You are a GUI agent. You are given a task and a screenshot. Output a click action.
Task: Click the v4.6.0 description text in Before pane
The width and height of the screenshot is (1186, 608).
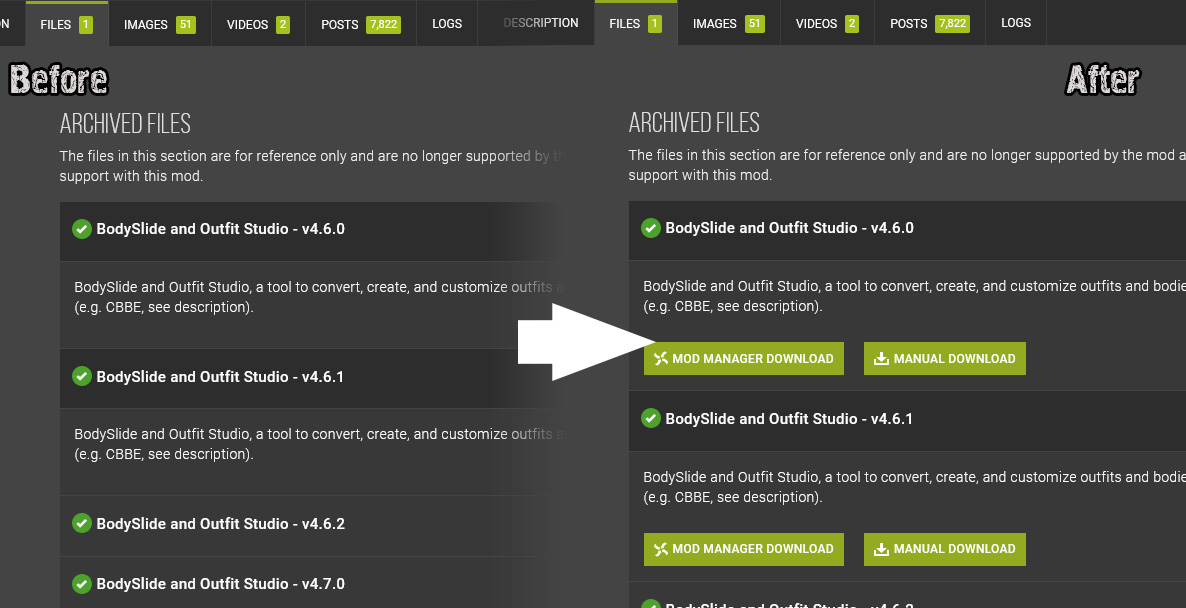point(318,297)
